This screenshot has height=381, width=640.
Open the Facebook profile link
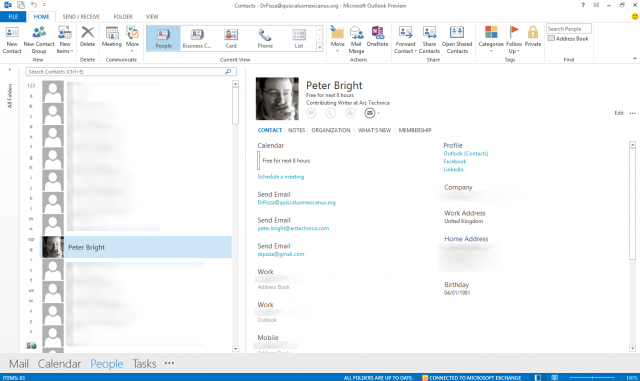pyautogui.click(x=455, y=162)
